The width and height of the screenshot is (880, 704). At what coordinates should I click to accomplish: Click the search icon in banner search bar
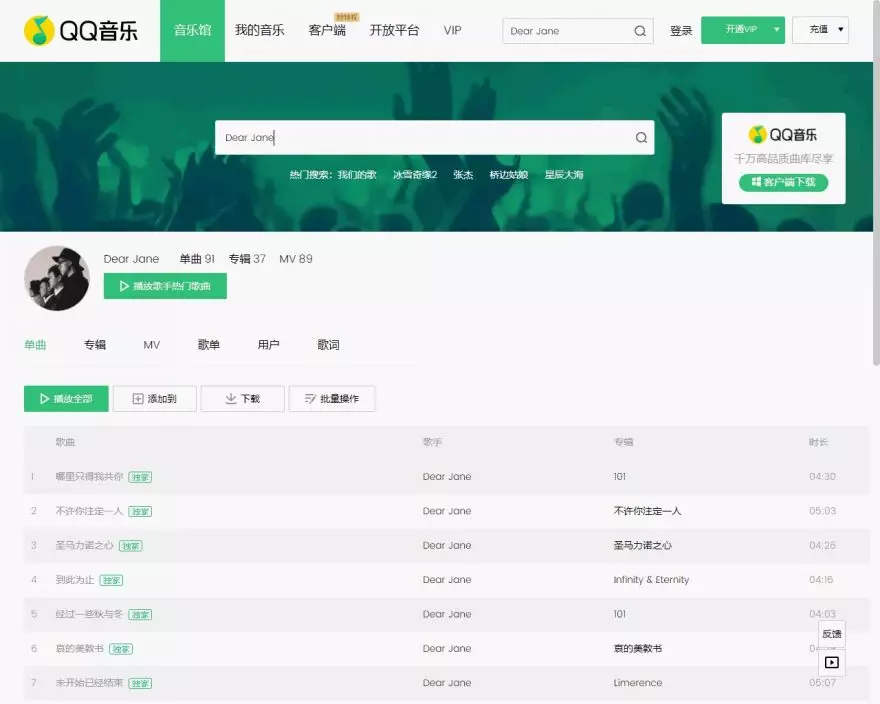point(641,138)
